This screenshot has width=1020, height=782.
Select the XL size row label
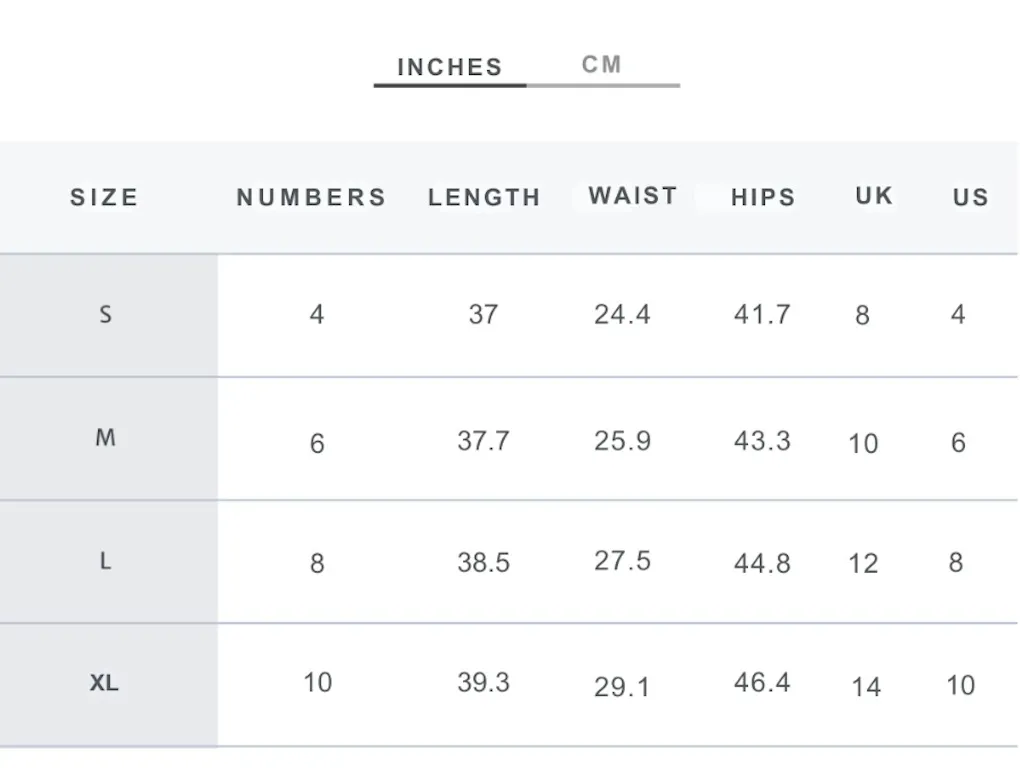[104, 683]
